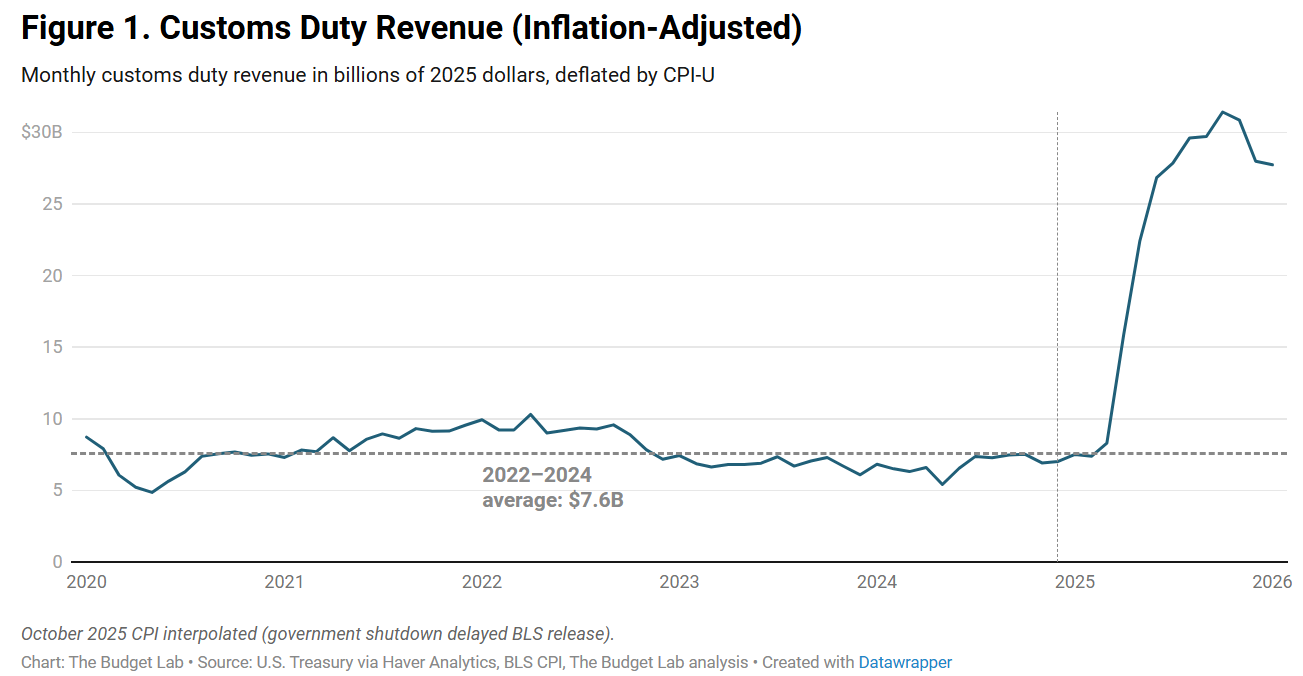Click the 2025 x-axis label
The height and width of the screenshot is (676, 1303).
(x=1075, y=582)
